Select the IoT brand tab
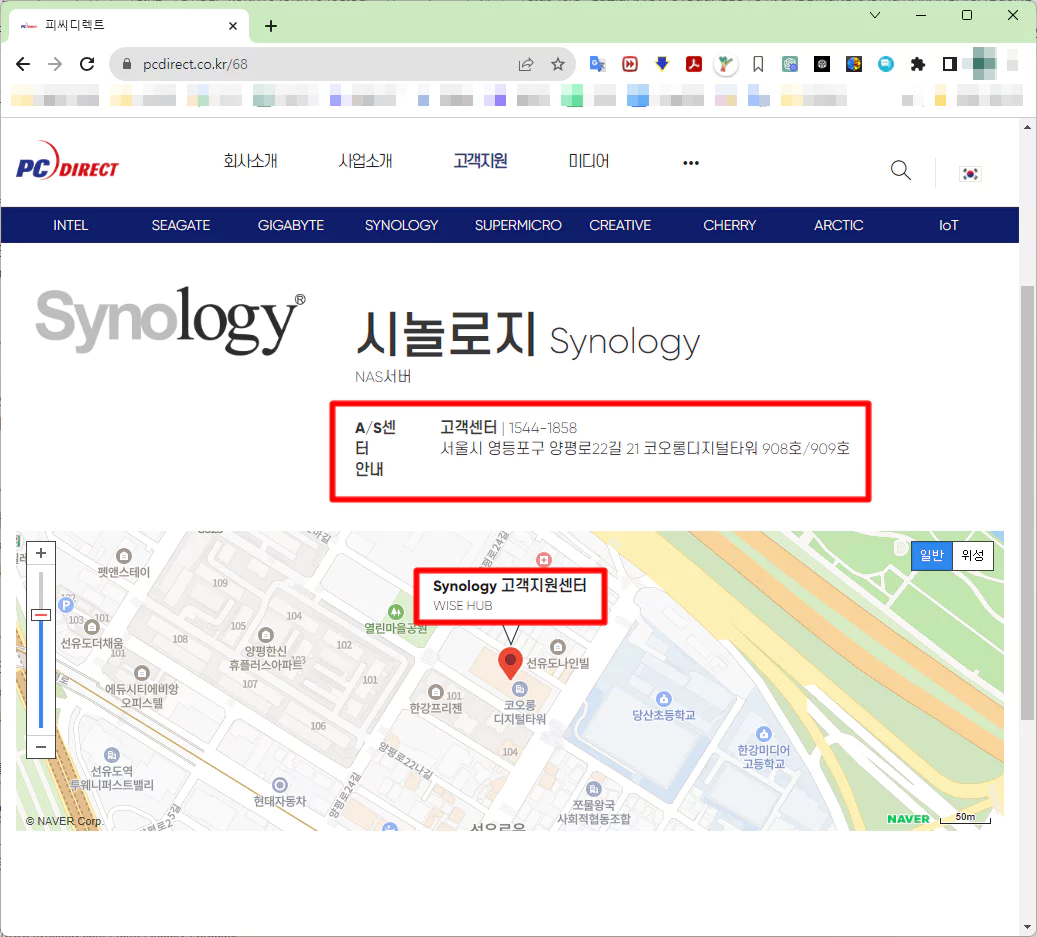The image size is (1037, 937). click(x=948, y=225)
